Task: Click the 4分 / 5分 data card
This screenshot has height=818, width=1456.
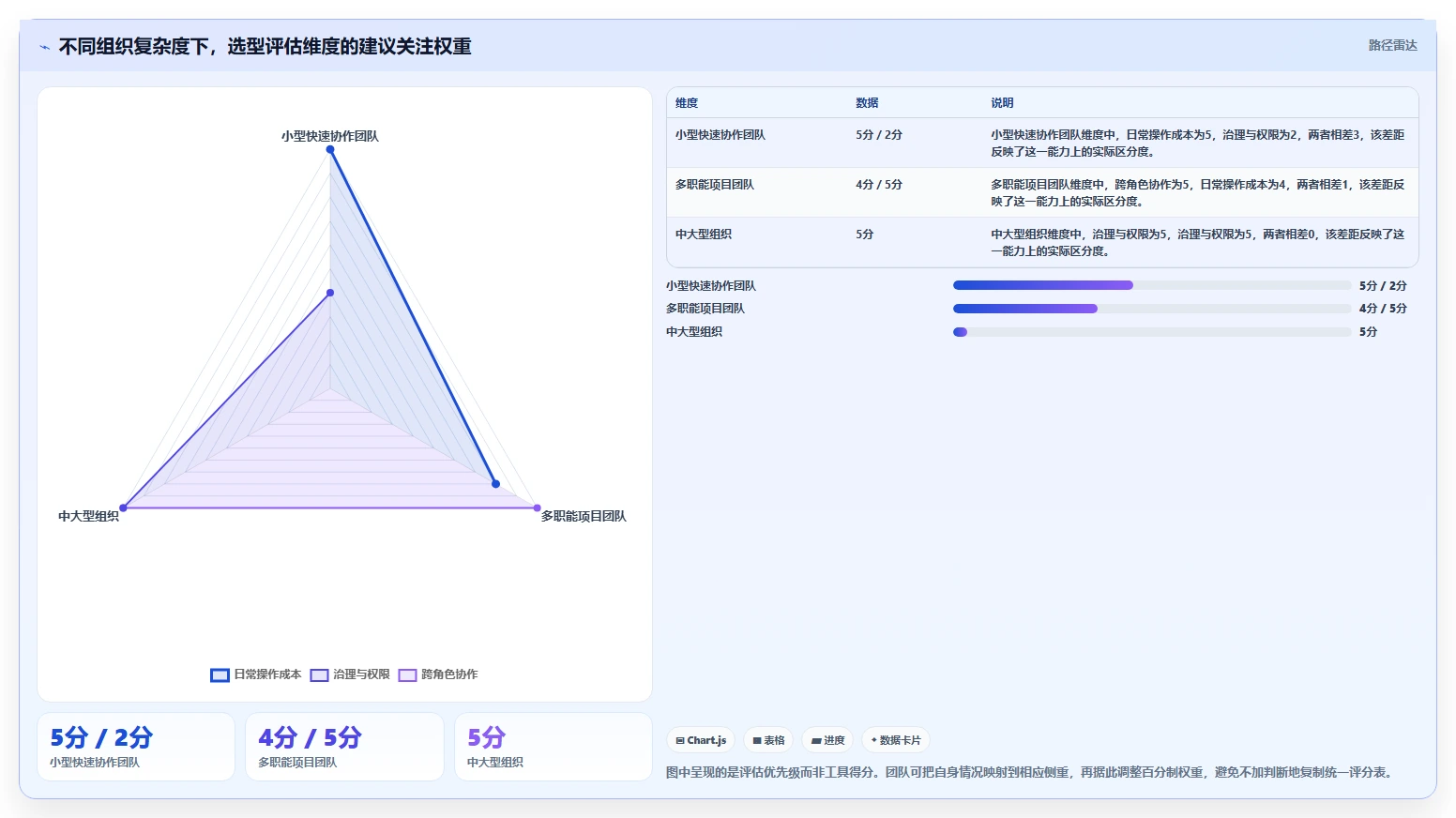Action: 344,747
